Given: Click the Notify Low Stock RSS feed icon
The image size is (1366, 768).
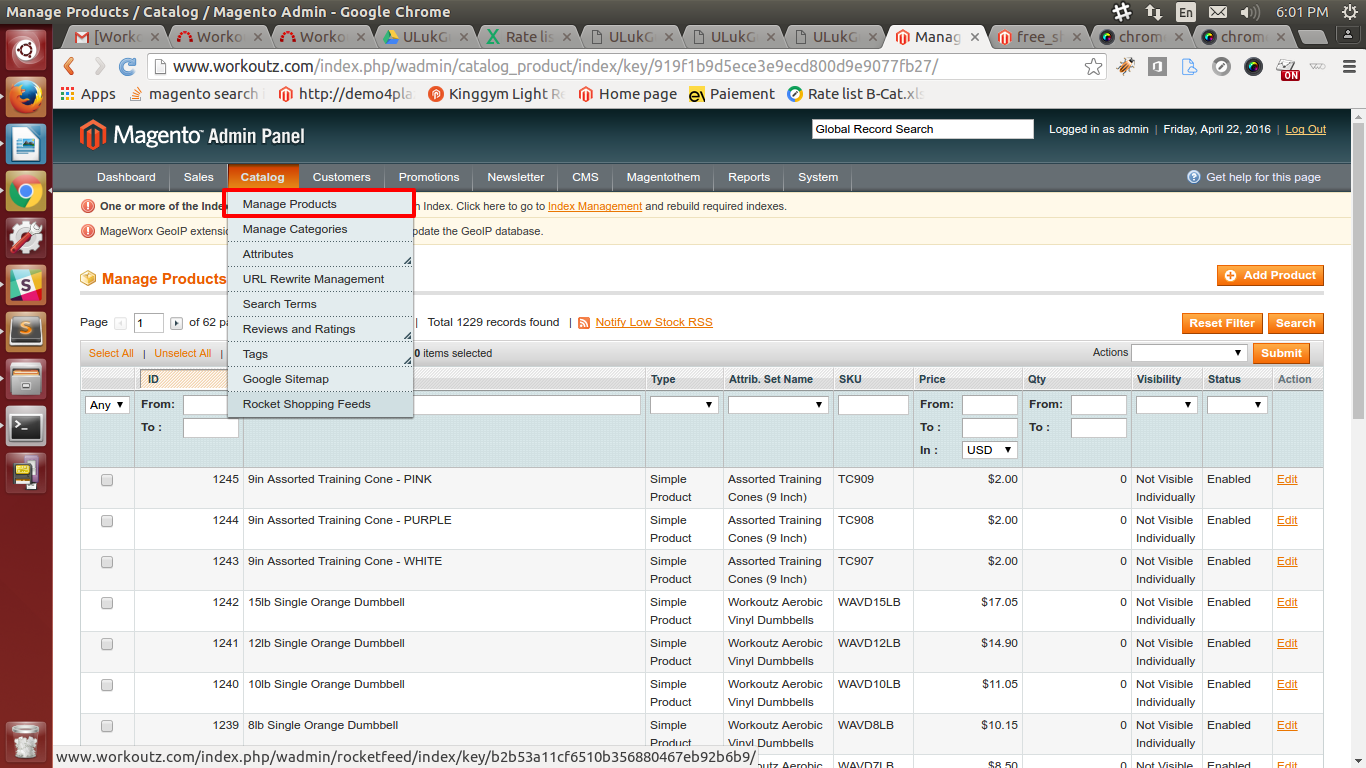Looking at the screenshot, I should (x=584, y=323).
